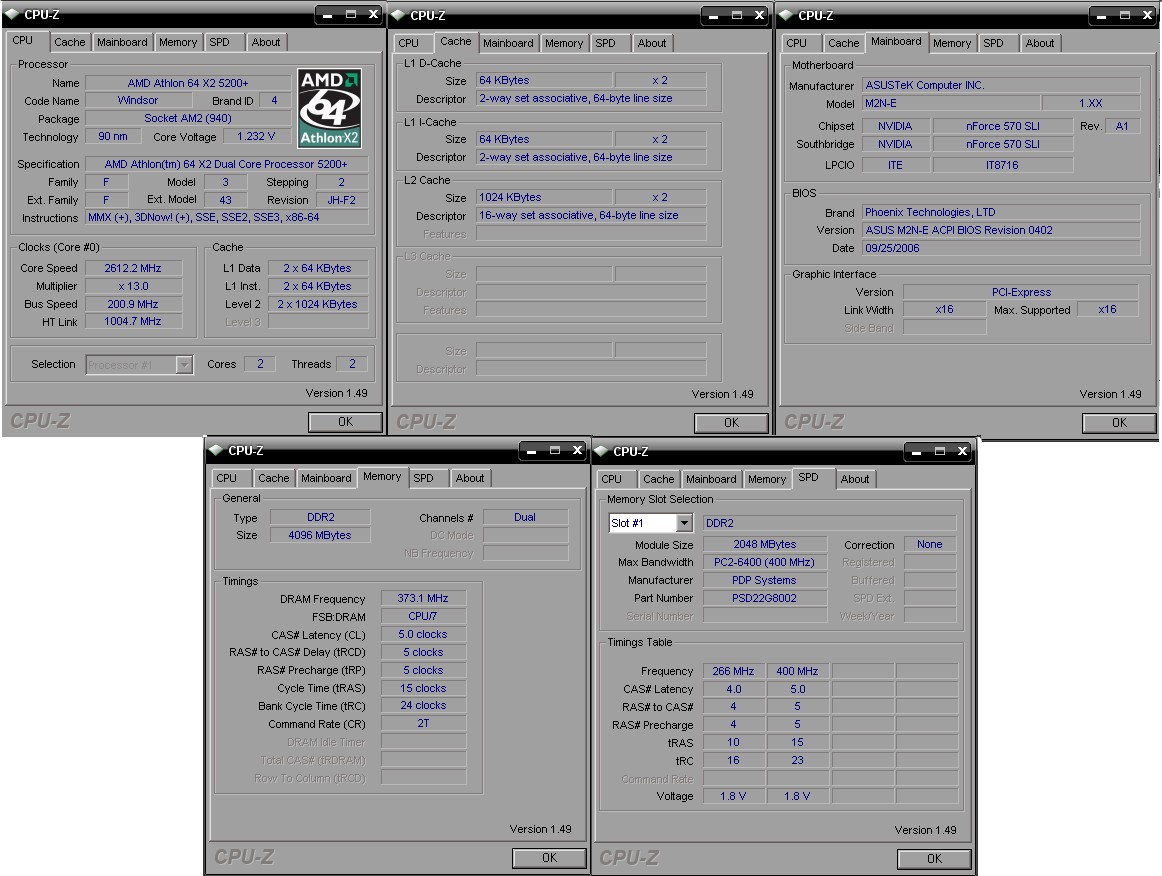Click multiplier value 'x 13.0'

[x=133, y=286]
